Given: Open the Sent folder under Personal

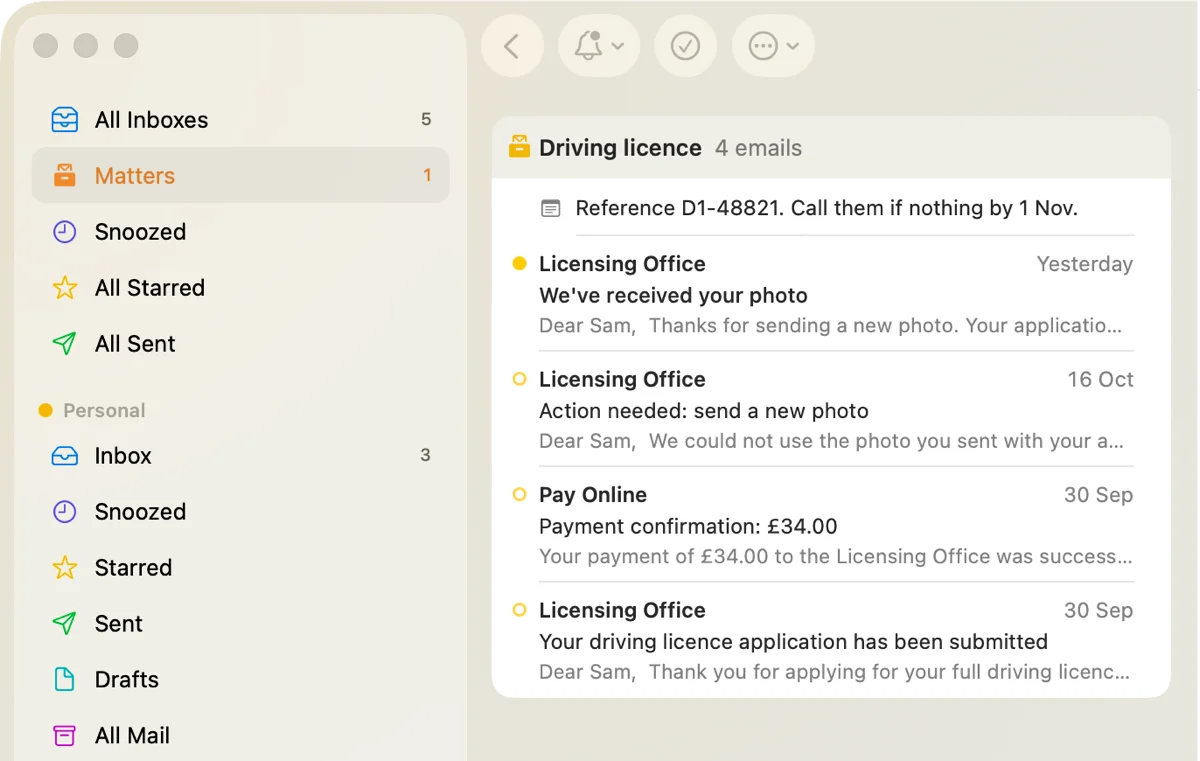Looking at the screenshot, I should (241, 624).
